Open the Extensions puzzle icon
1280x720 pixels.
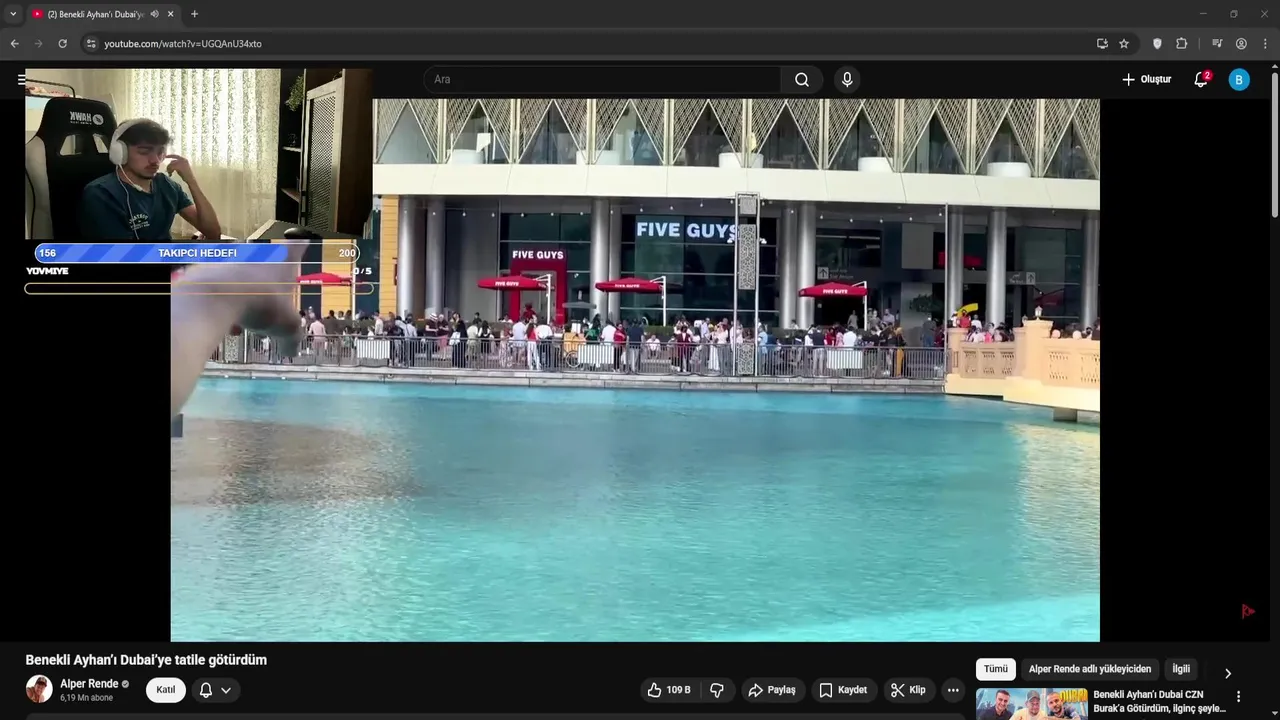[x=1181, y=44]
